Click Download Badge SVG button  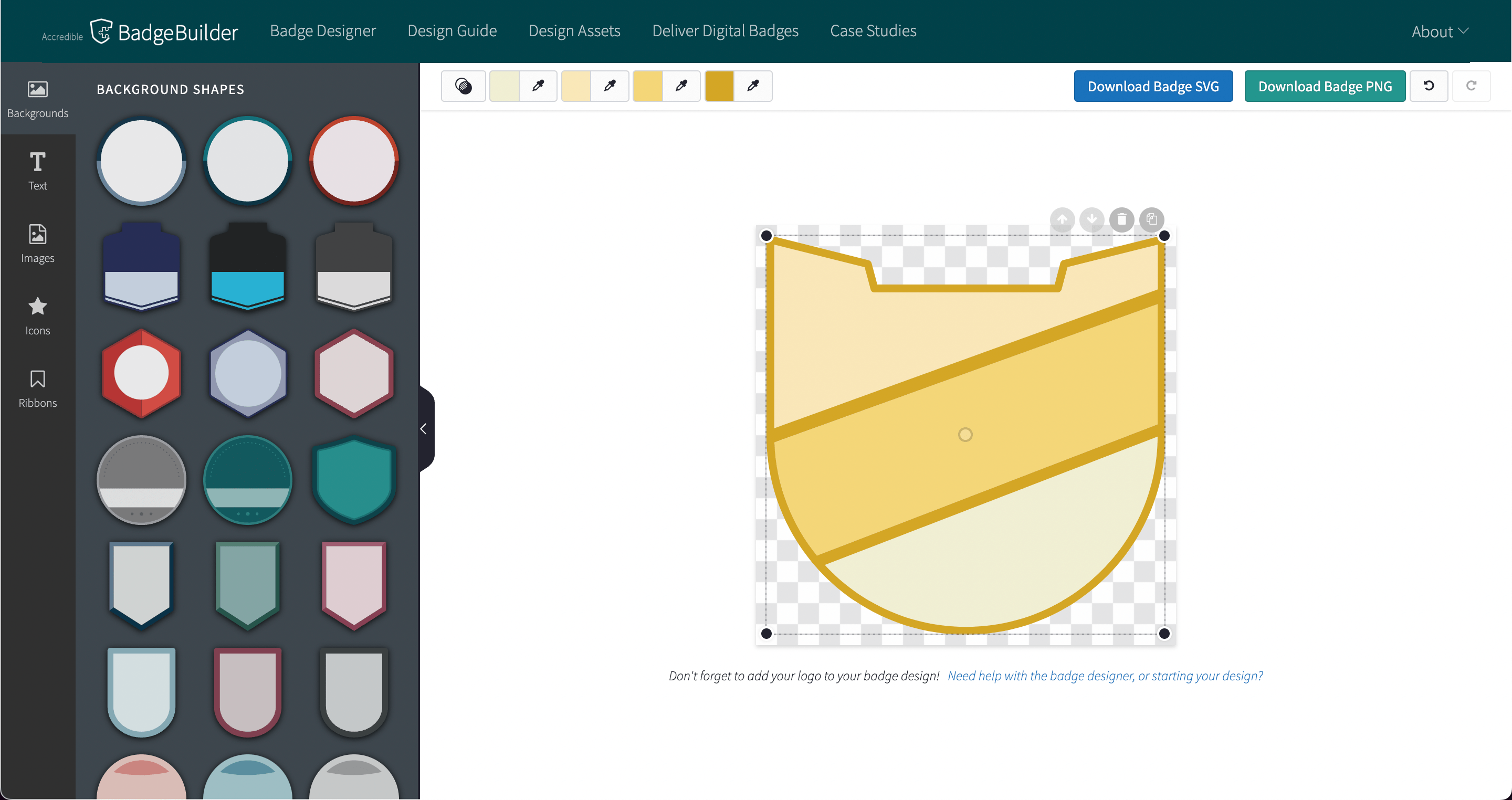[1153, 86]
